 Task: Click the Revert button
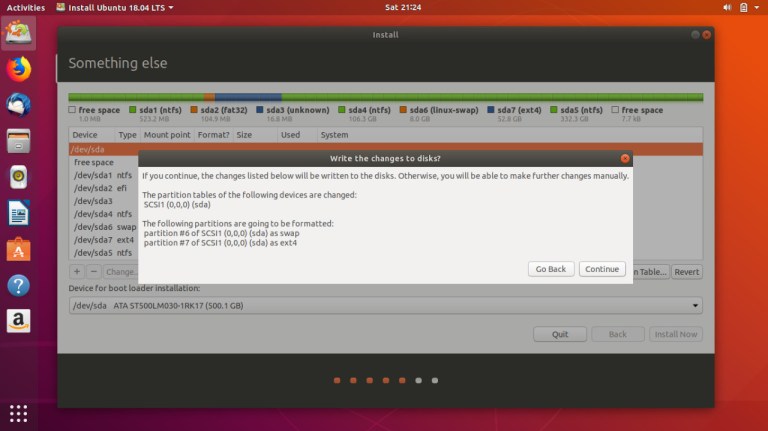pos(687,272)
